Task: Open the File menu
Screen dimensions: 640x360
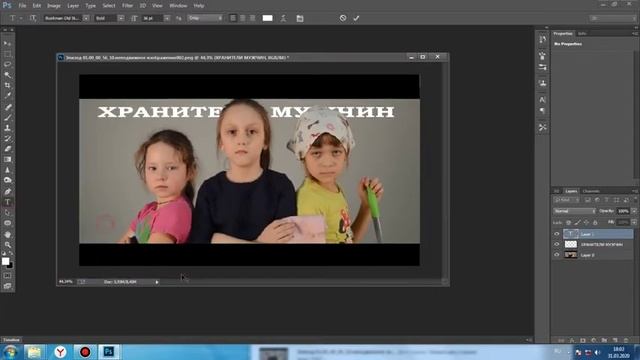Action: tap(22, 6)
